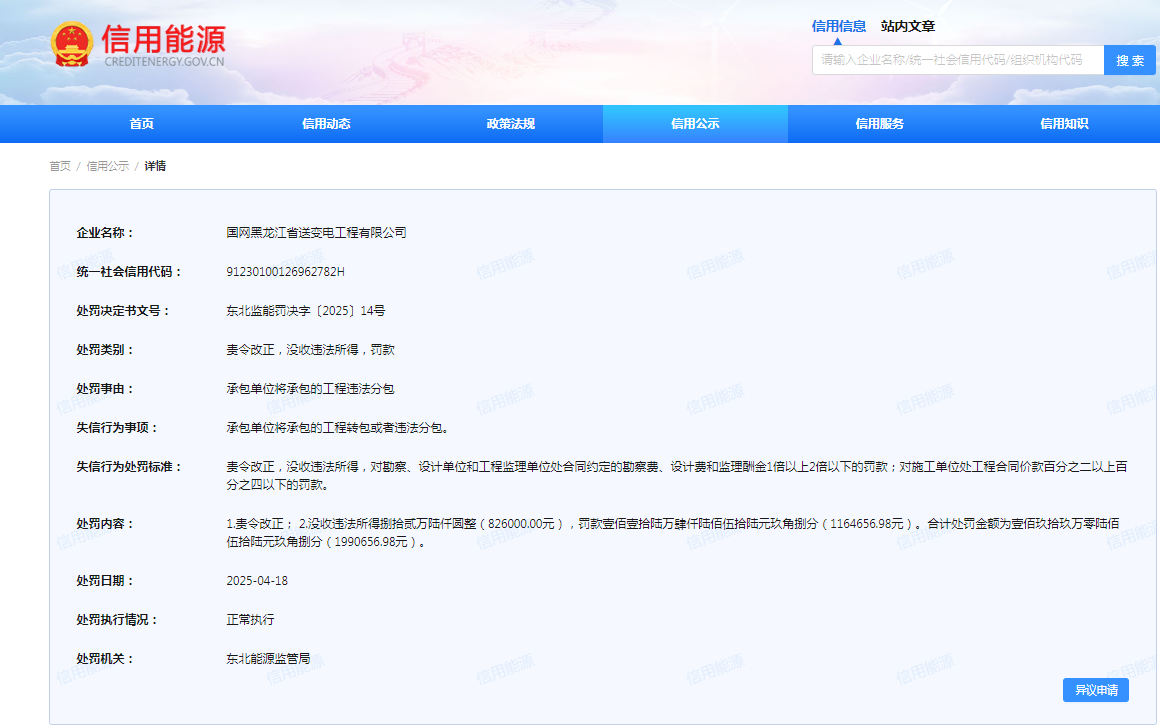Click the 搜索 search button

pos(1130,60)
